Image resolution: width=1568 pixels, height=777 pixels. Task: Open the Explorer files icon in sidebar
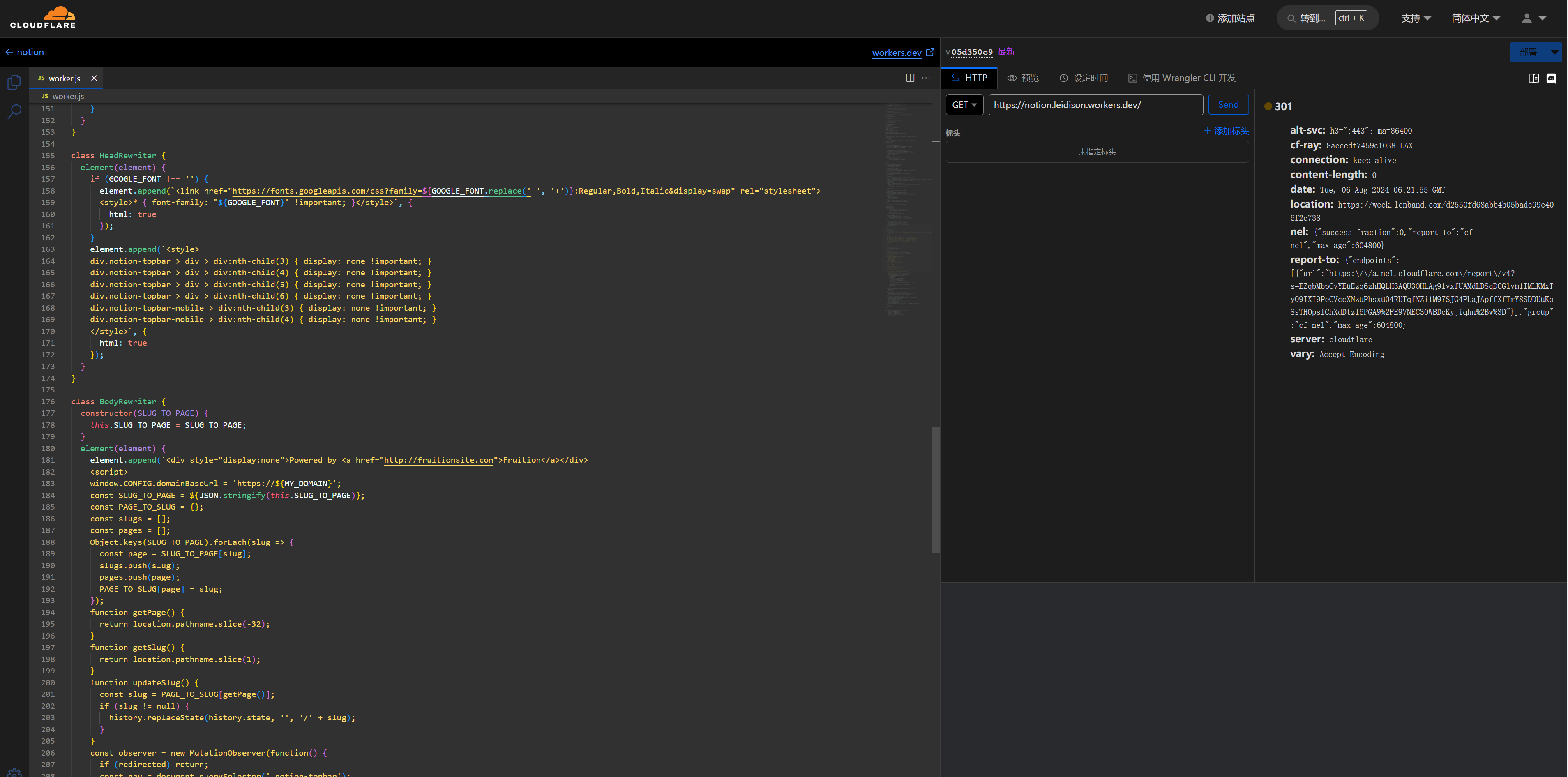tap(14, 81)
